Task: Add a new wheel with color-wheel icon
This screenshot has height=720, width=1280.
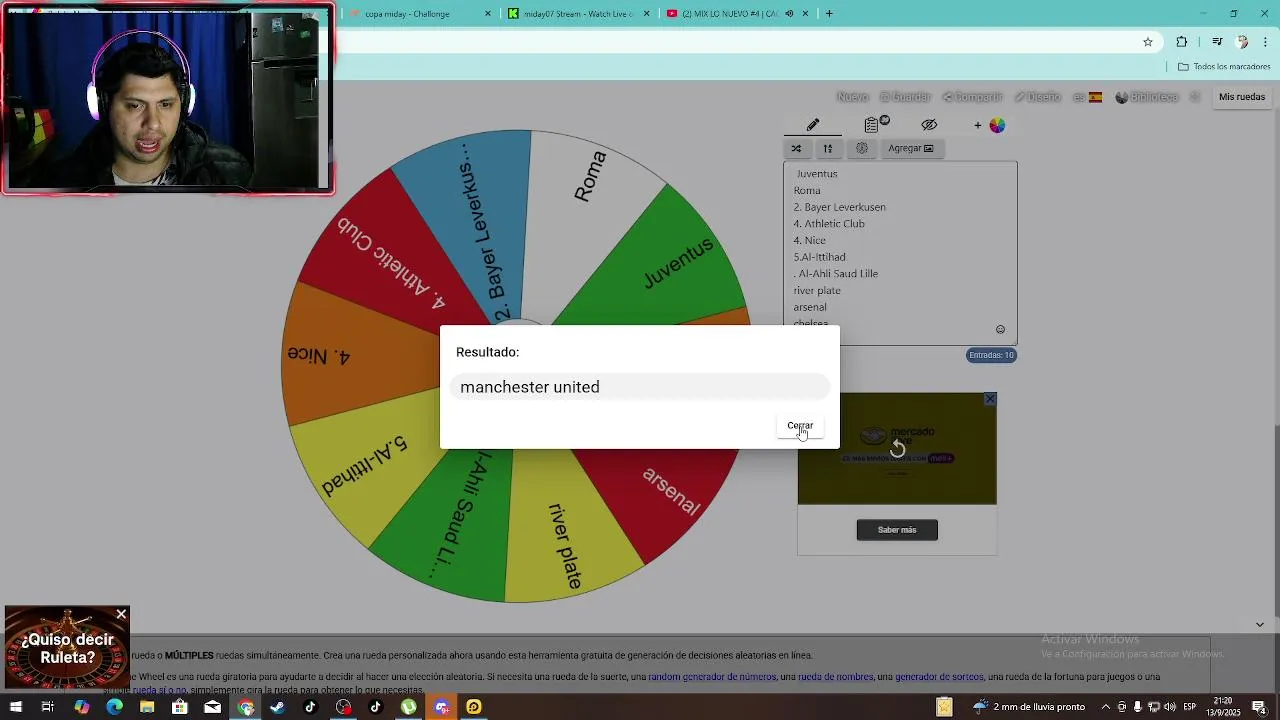Action: 990,125
